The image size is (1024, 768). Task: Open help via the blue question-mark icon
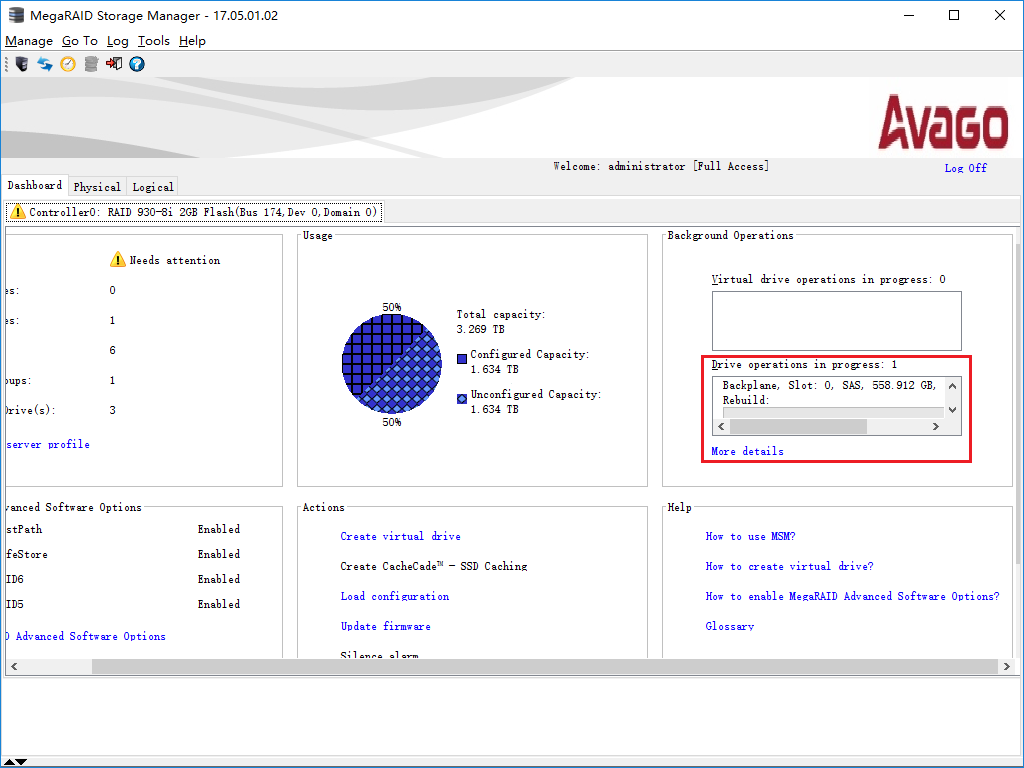(137, 64)
